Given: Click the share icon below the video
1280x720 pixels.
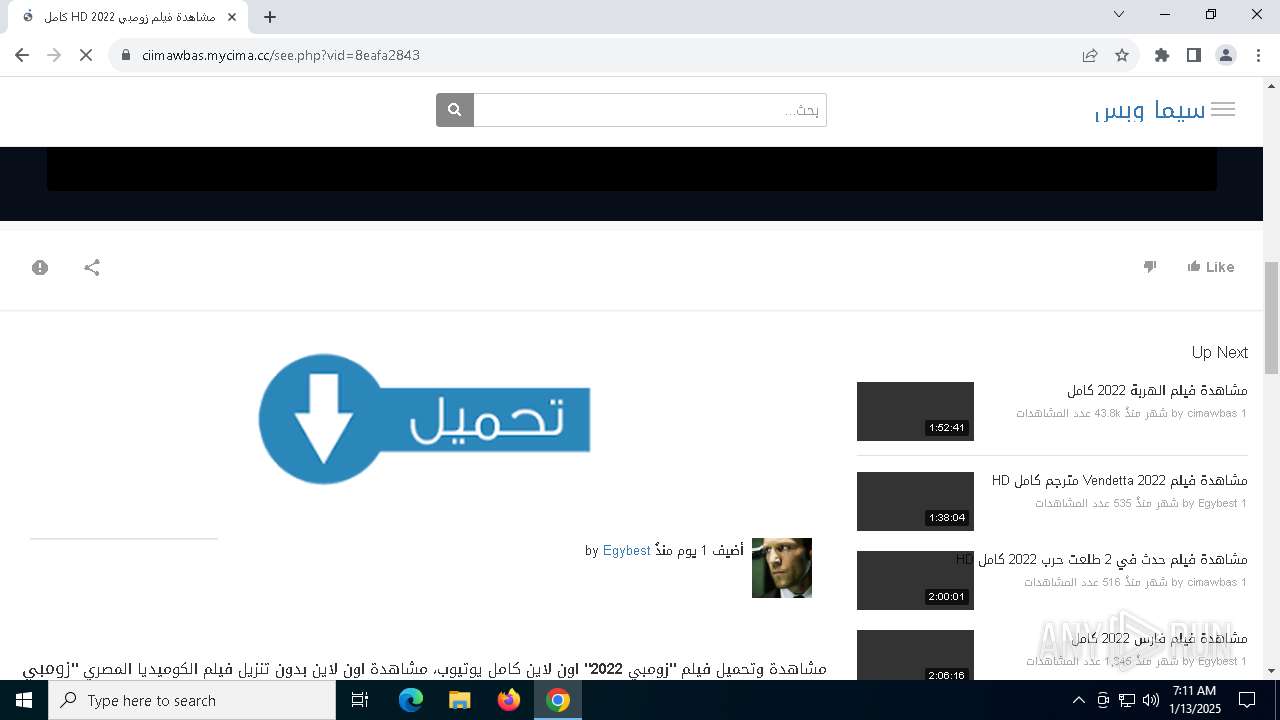Looking at the screenshot, I should click(x=92, y=267).
